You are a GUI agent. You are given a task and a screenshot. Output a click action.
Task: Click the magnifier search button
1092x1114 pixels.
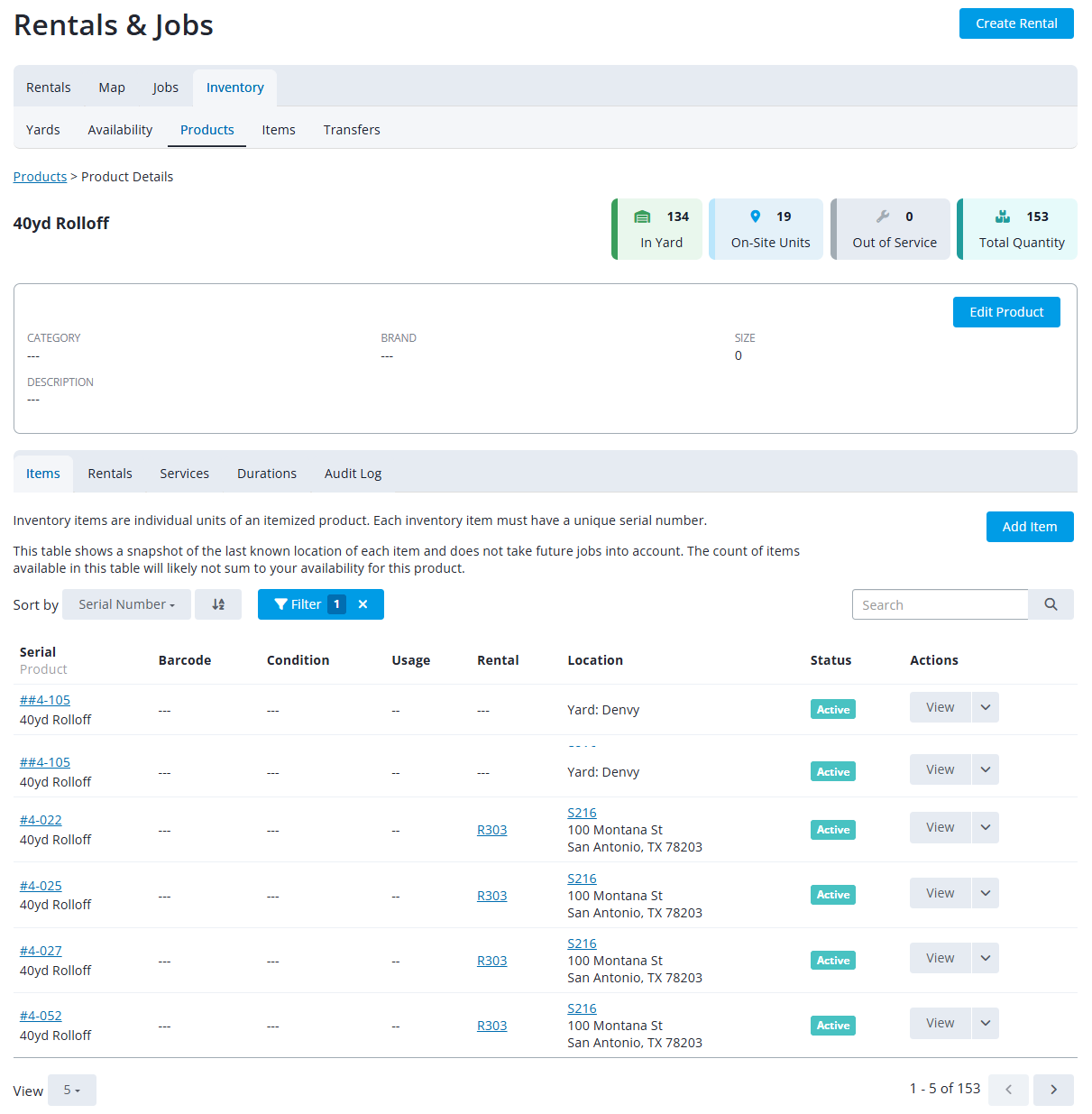click(1051, 604)
